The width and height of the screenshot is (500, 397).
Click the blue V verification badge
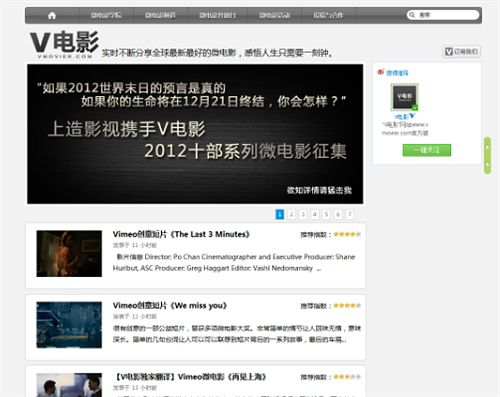click(x=412, y=116)
